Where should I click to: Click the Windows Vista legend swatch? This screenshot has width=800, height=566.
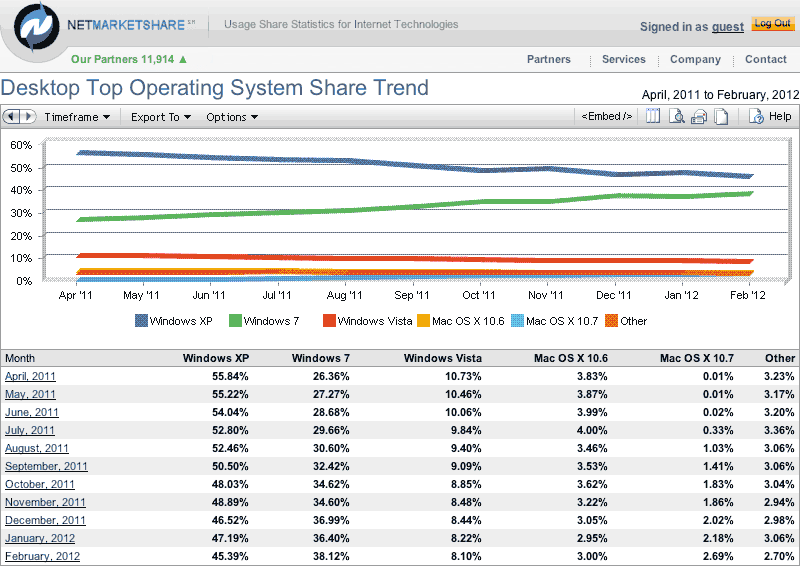[329, 321]
